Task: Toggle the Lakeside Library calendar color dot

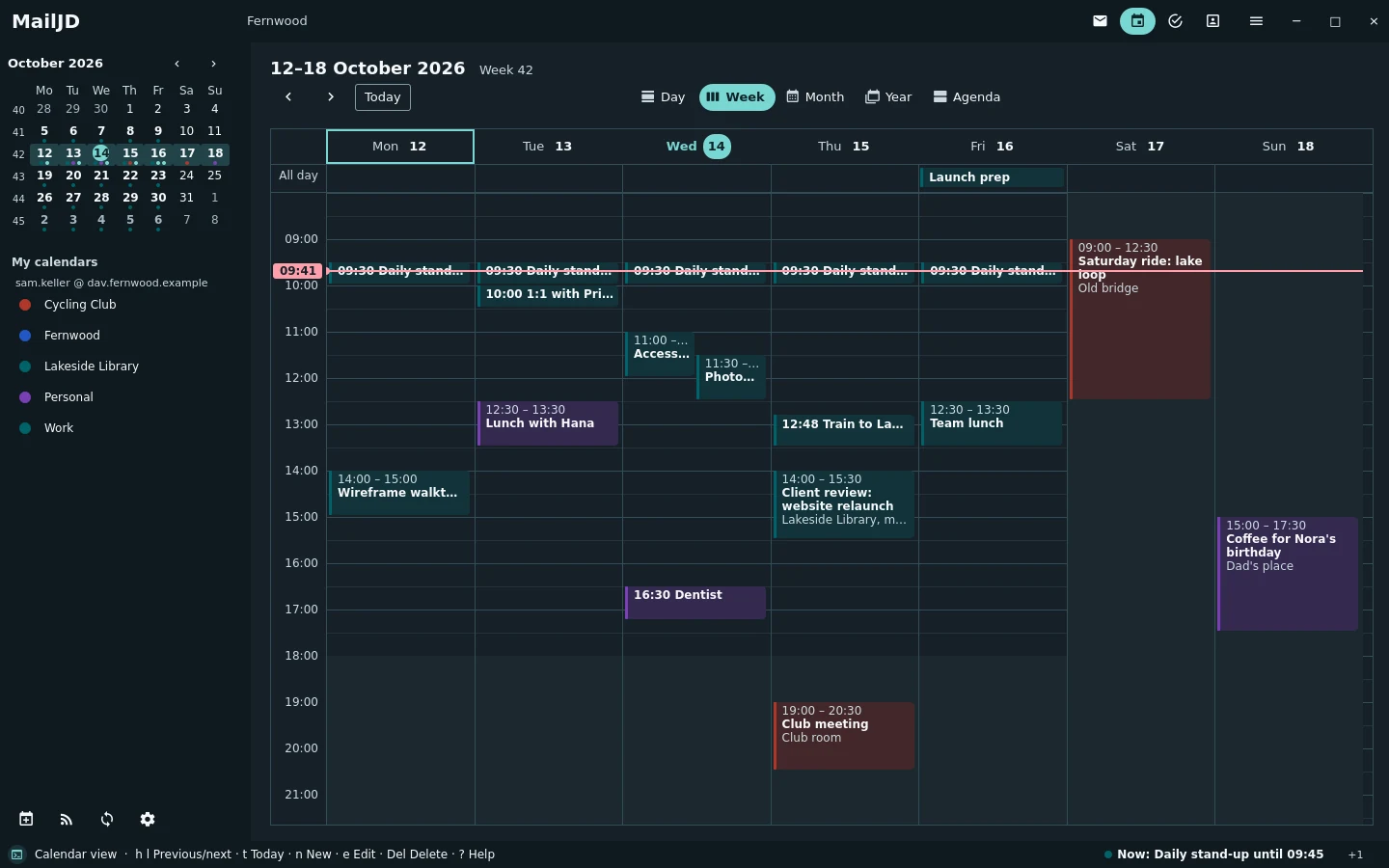Action: 25,366
